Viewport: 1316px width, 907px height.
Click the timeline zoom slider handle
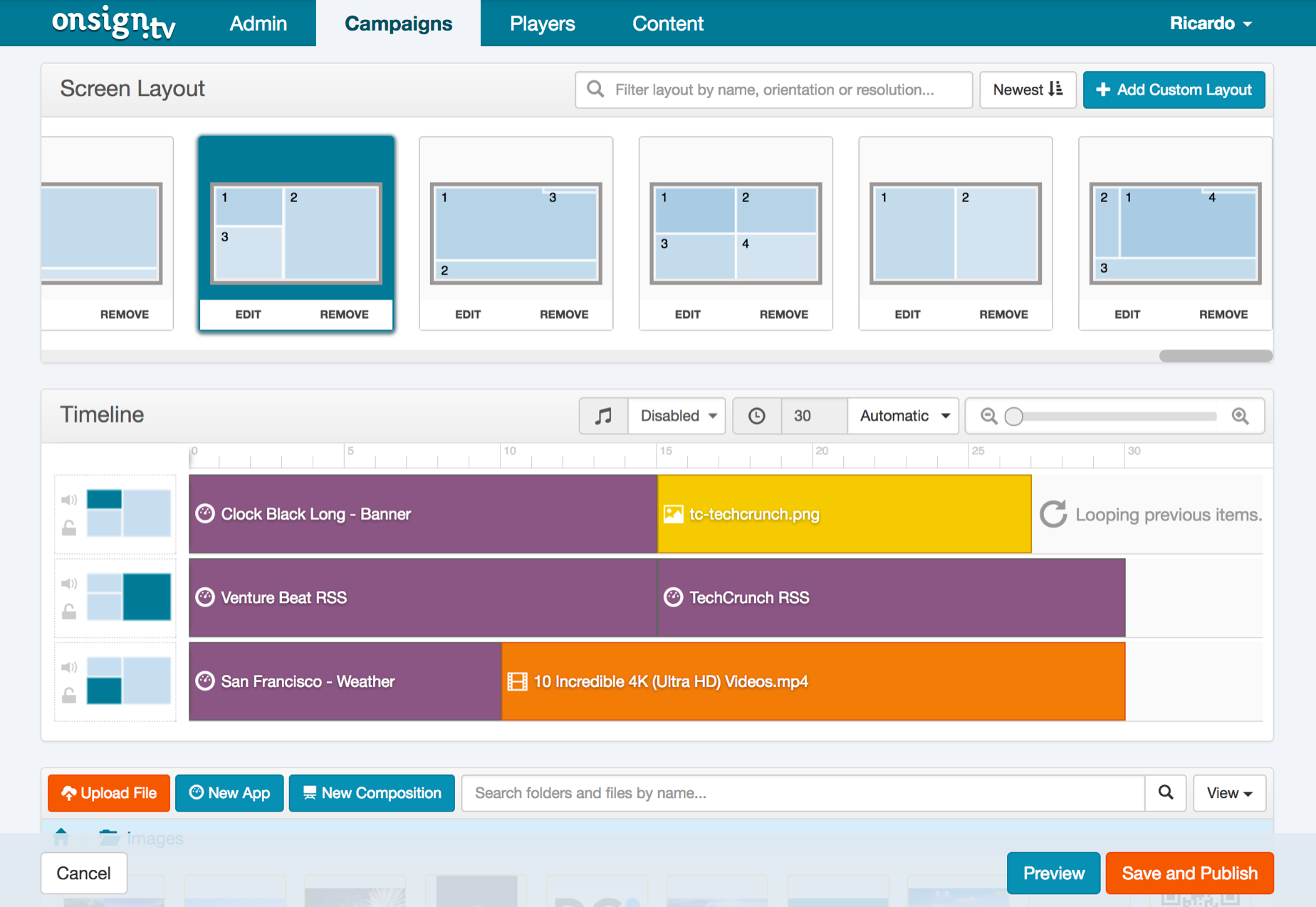tap(1013, 416)
